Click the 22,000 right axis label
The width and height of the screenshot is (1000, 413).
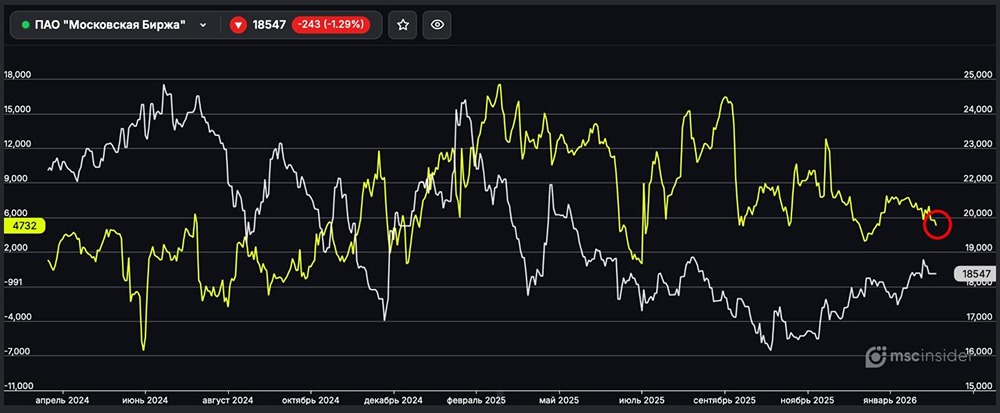(x=977, y=179)
